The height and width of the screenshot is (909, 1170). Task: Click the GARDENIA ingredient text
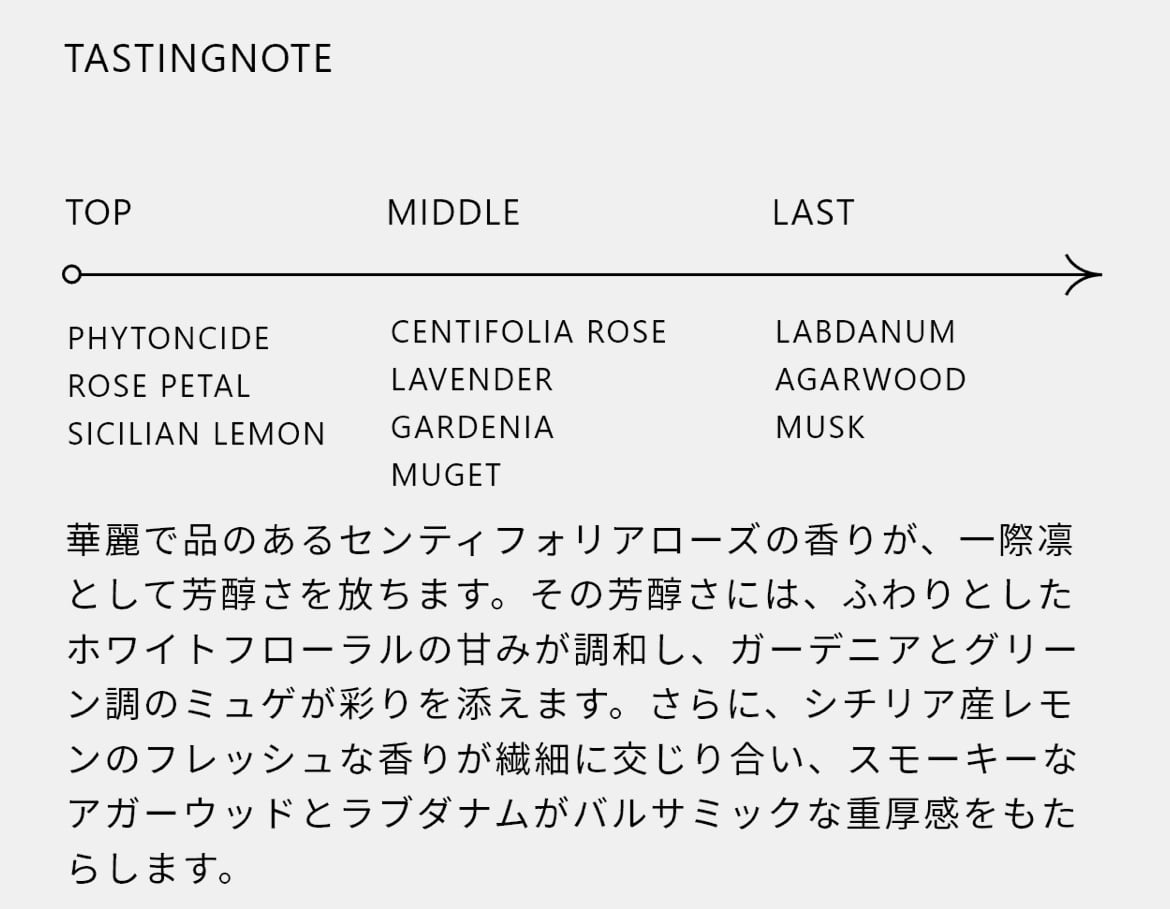[x=473, y=428]
